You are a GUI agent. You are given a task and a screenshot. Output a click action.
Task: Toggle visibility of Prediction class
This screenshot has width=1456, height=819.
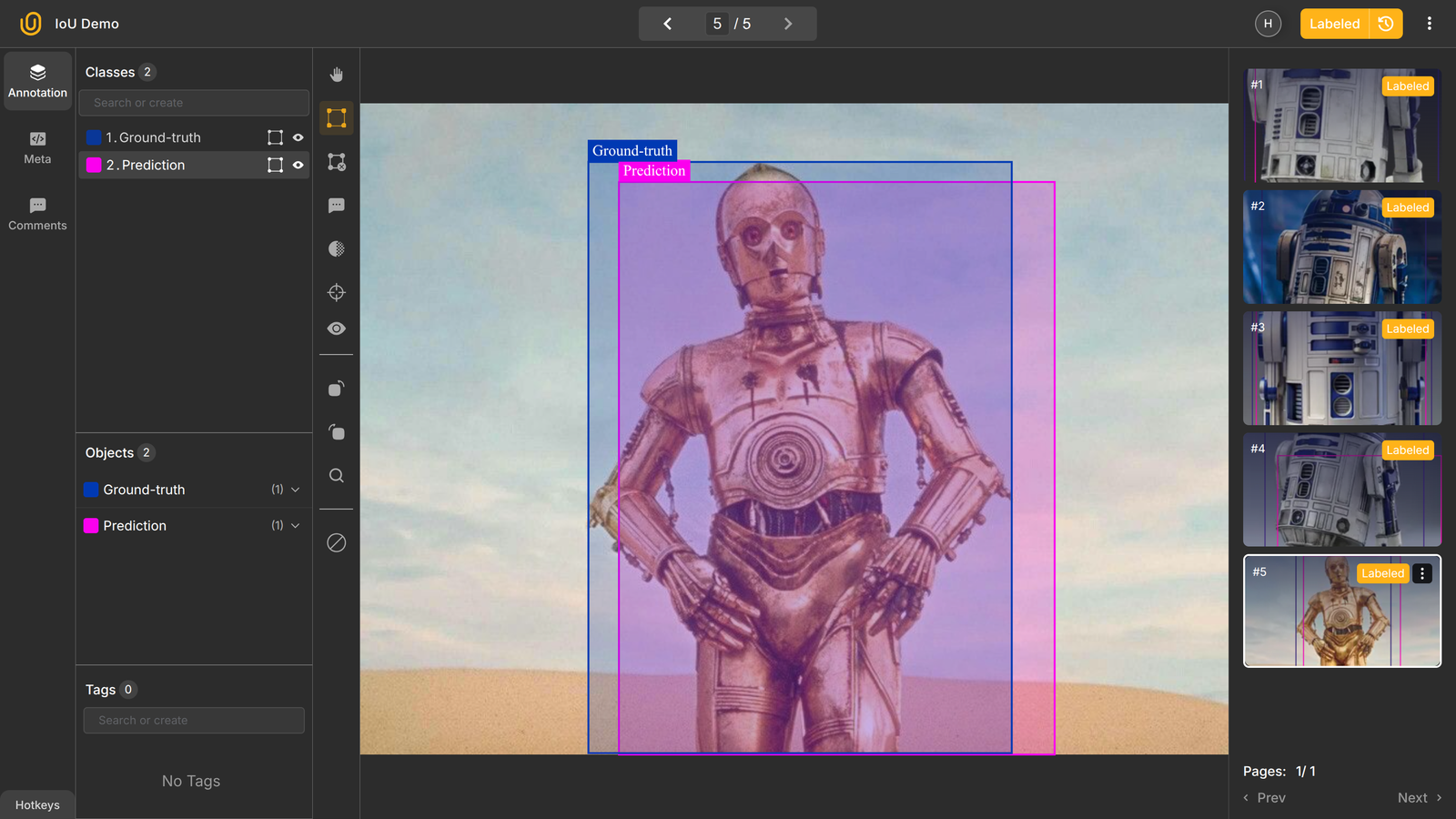click(x=298, y=165)
